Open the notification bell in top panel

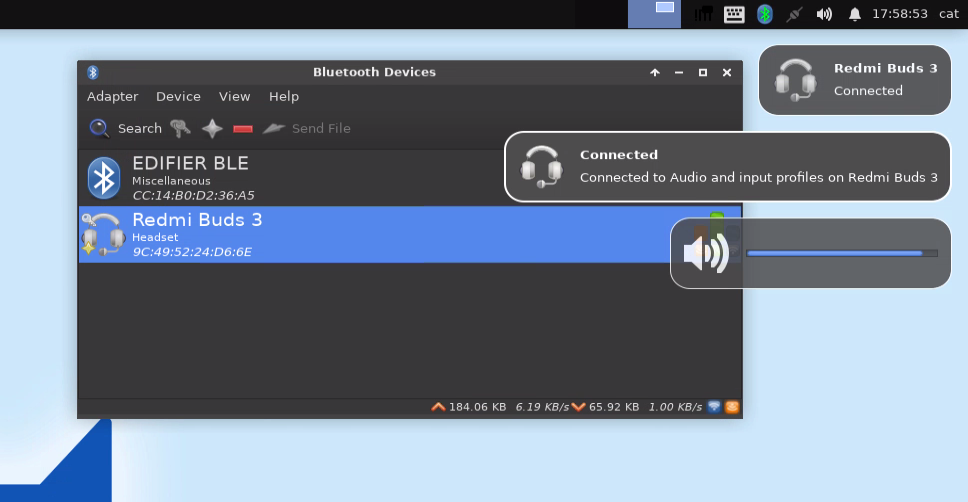[854, 14]
